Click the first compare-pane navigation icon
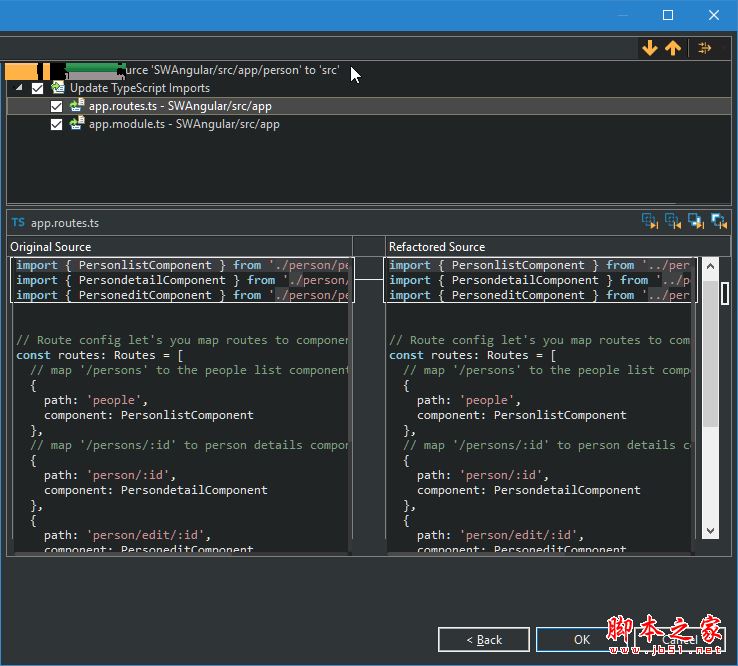738x666 pixels. click(650, 221)
